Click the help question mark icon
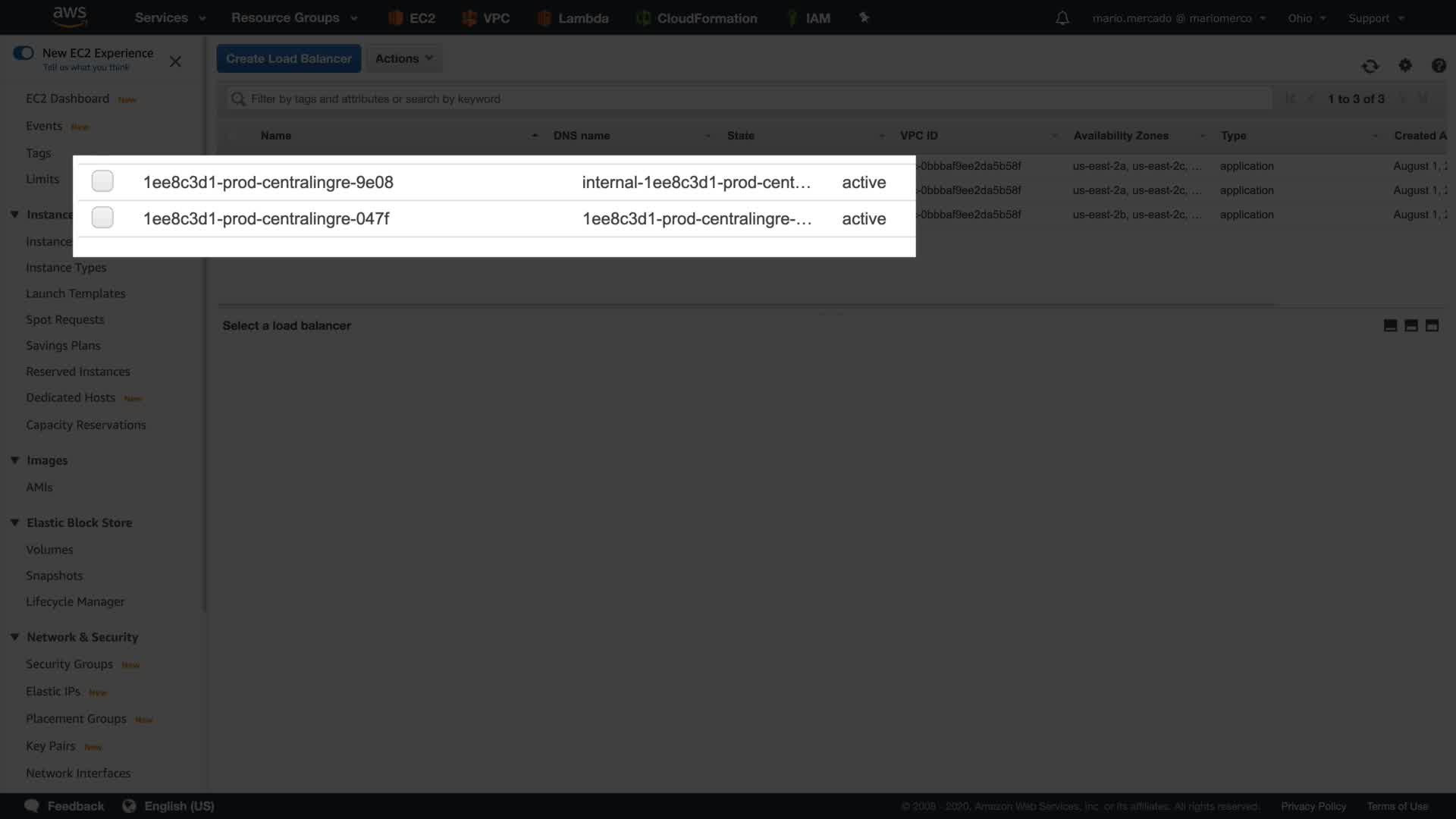The width and height of the screenshot is (1456, 819). (x=1438, y=66)
